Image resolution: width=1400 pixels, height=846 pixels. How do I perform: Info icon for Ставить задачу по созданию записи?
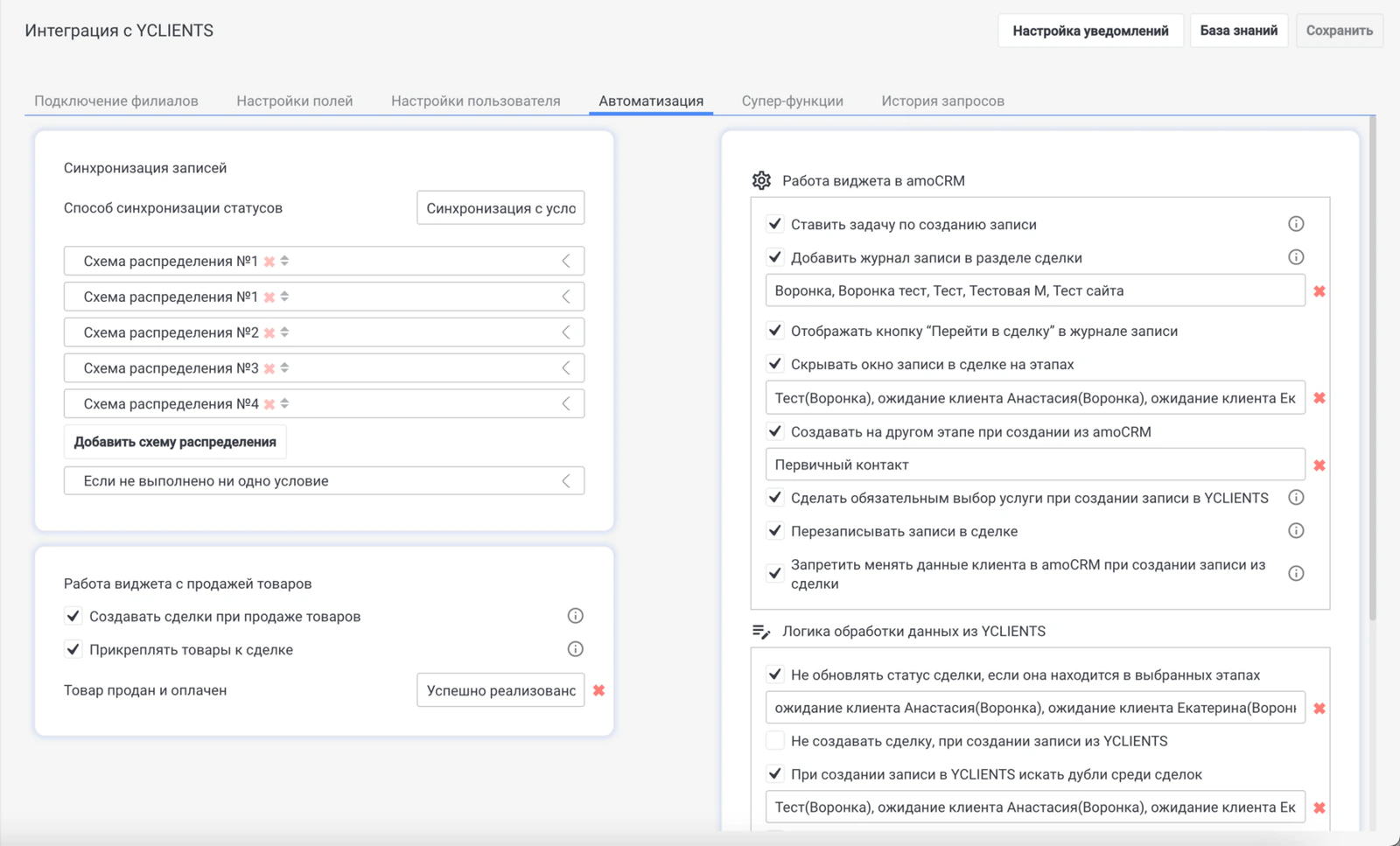point(1296,224)
